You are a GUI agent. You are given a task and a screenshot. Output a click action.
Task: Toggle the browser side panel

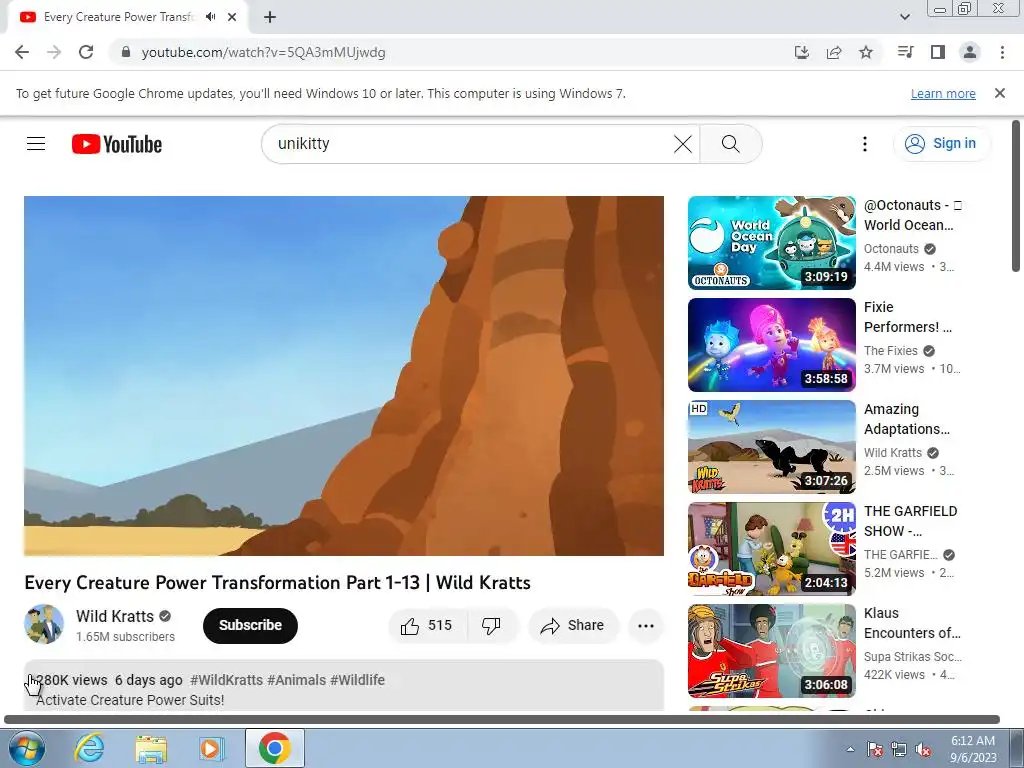[938, 52]
